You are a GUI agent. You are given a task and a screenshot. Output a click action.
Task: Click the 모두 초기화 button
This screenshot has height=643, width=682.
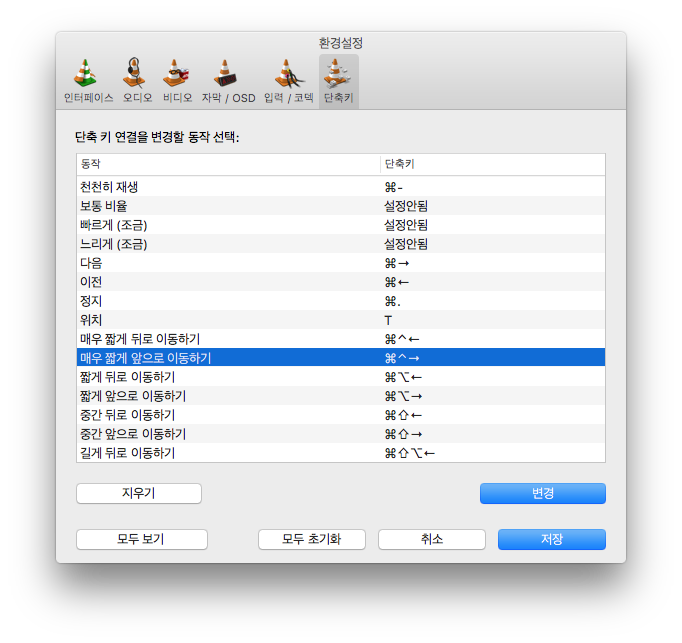coord(311,539)
